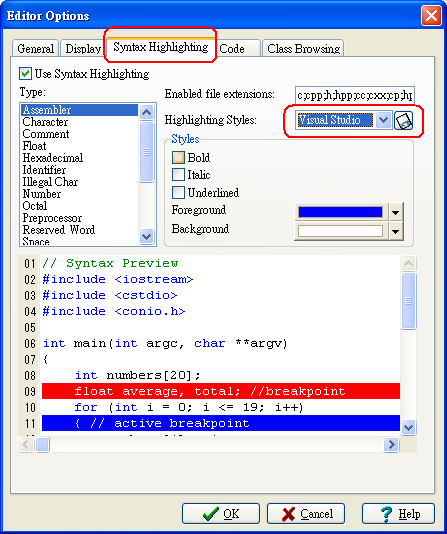Click the Enabled file extensions field
Screen dimensions: 447x534
point(355,95)
